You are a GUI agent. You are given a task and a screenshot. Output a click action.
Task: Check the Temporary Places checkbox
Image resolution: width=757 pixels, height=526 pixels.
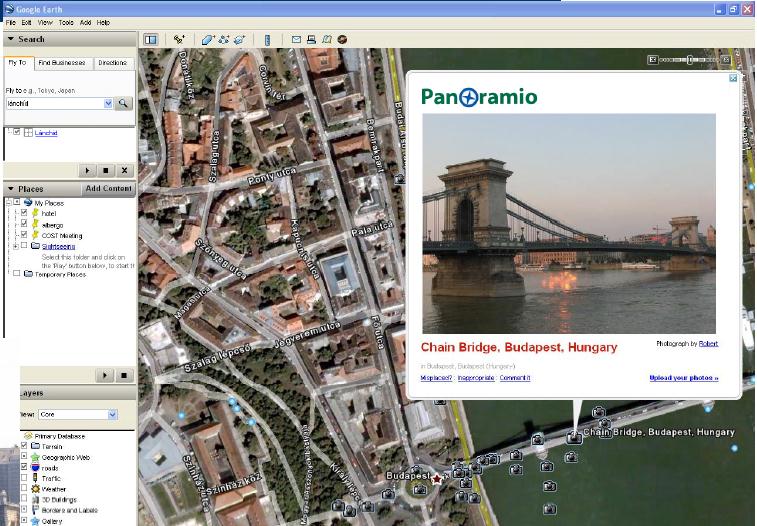(17, 274)
